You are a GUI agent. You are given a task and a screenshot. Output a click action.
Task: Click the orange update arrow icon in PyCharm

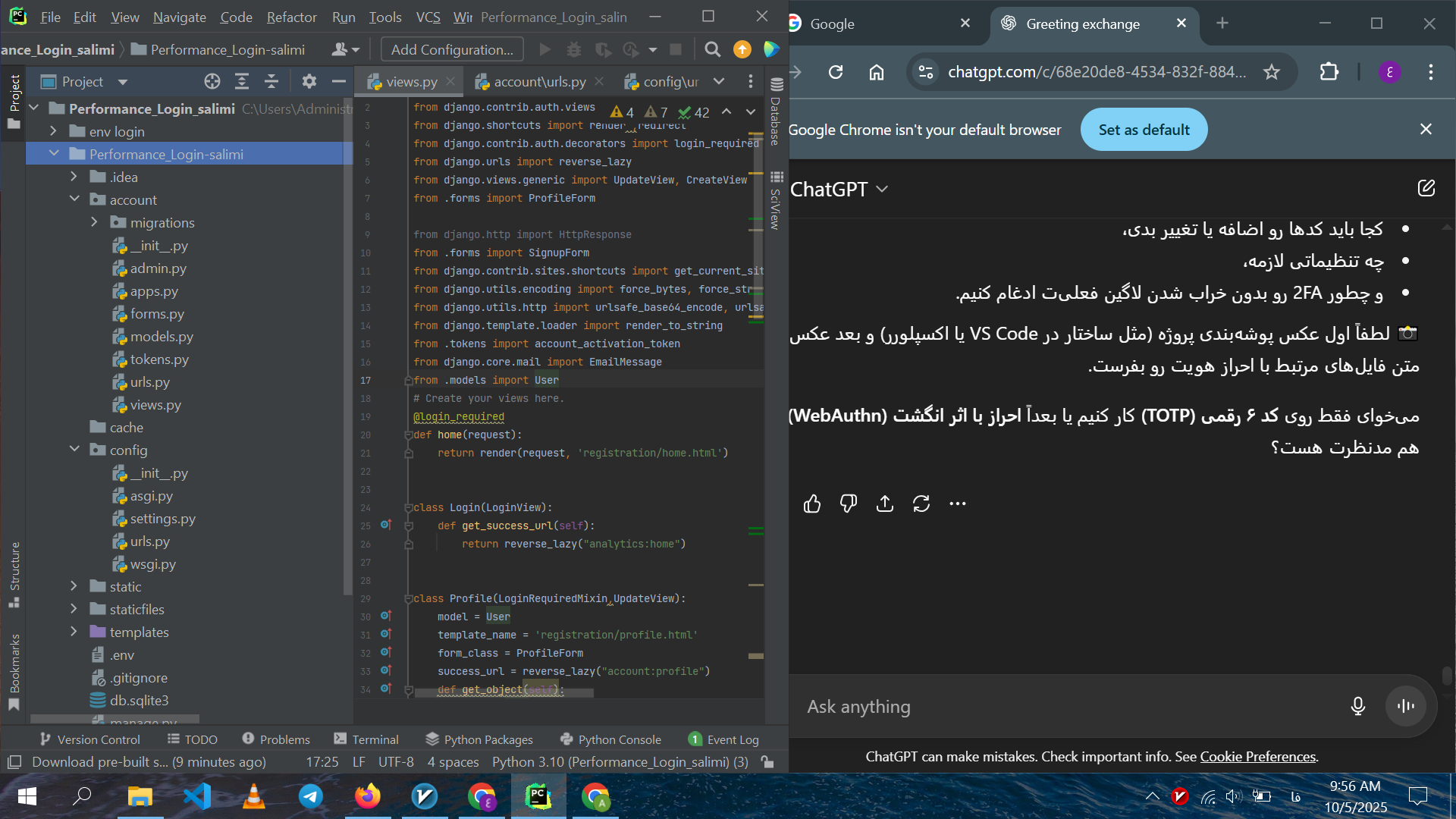[742, 50]
